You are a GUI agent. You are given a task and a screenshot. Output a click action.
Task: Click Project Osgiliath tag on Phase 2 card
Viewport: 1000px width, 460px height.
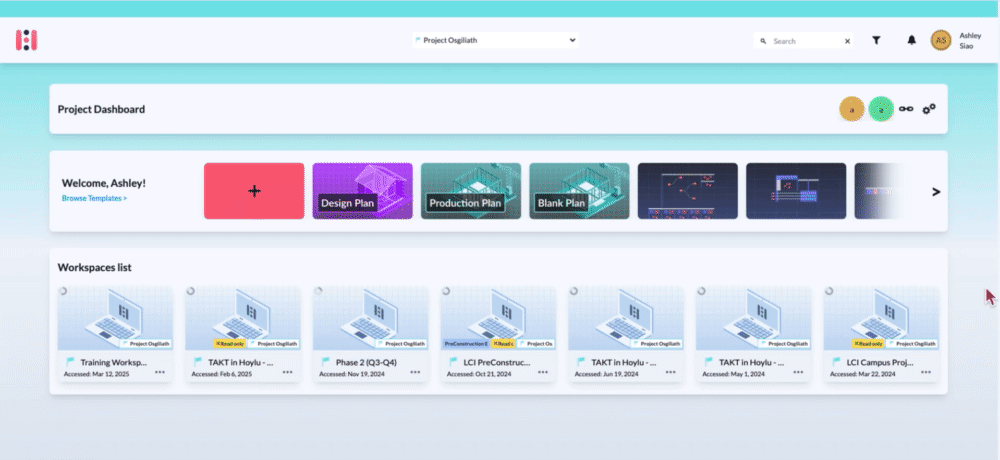tap(402, 343)
